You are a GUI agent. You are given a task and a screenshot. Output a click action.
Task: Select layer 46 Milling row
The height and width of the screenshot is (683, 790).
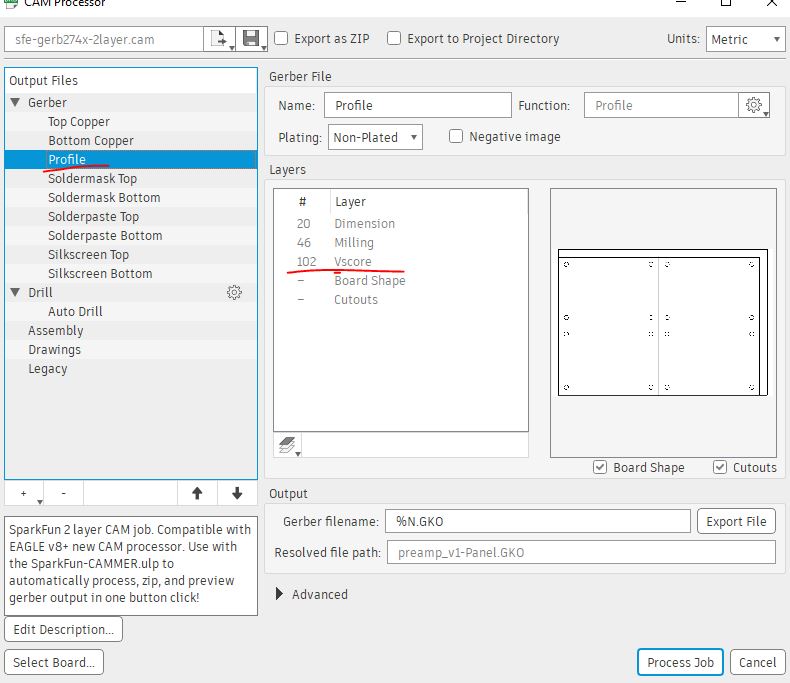pos(401,242)
